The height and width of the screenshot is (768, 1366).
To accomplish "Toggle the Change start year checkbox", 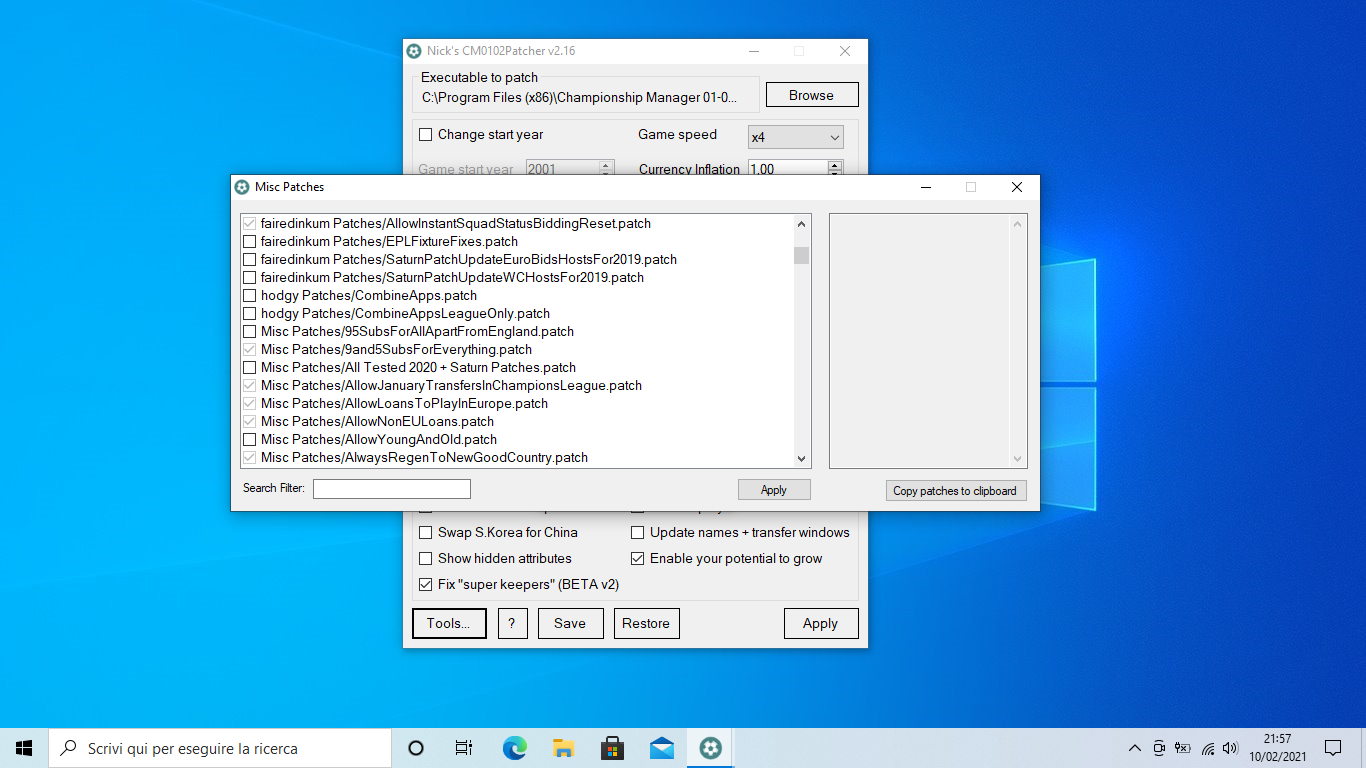I will pyautogui.click(x=426, y=135).
